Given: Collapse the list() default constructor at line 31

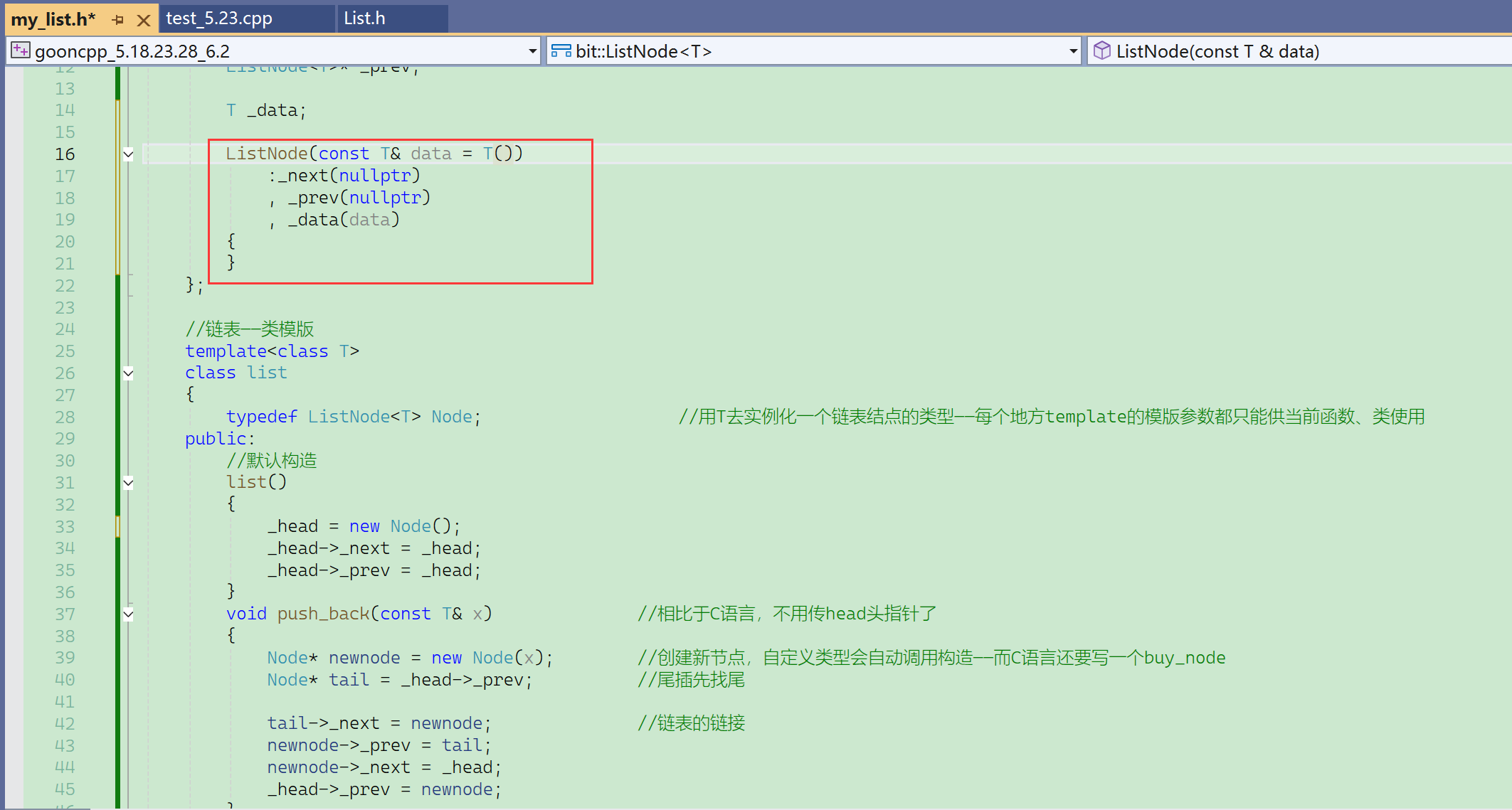Looking at the screenshot, I should pyautogui.click(x=128, y=483).
